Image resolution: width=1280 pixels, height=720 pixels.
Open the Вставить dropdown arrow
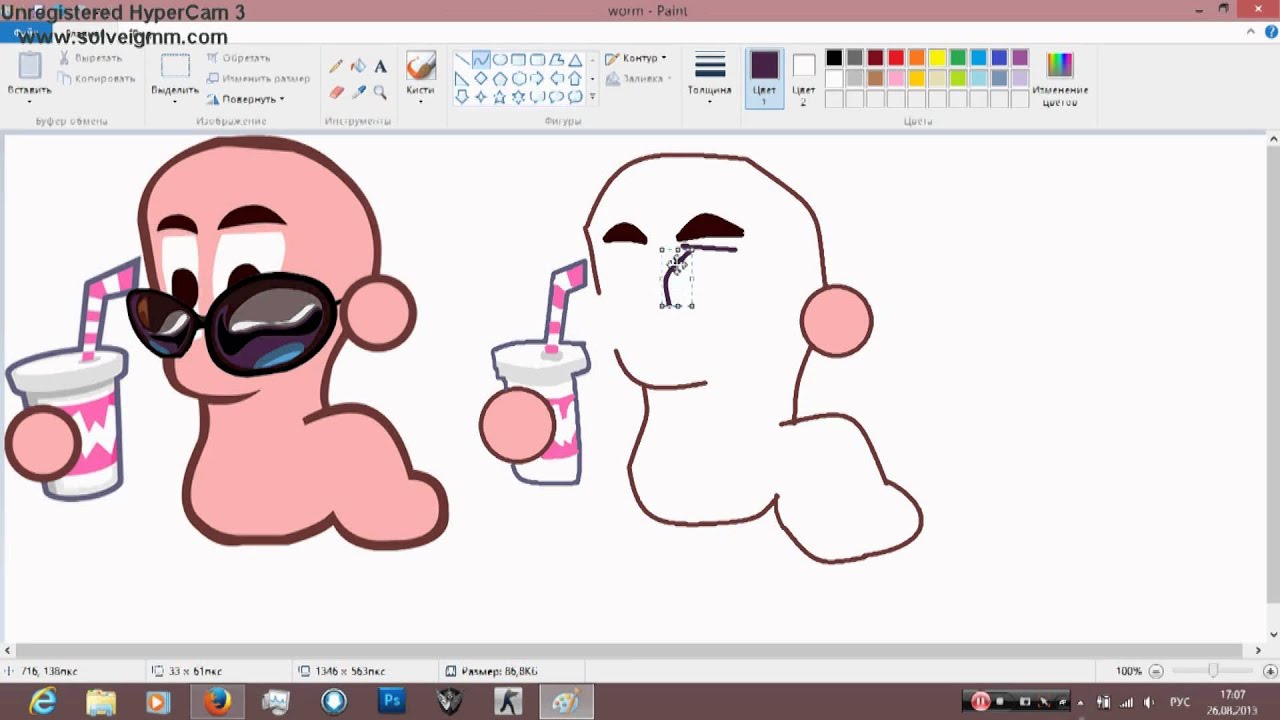coord(29,101)
